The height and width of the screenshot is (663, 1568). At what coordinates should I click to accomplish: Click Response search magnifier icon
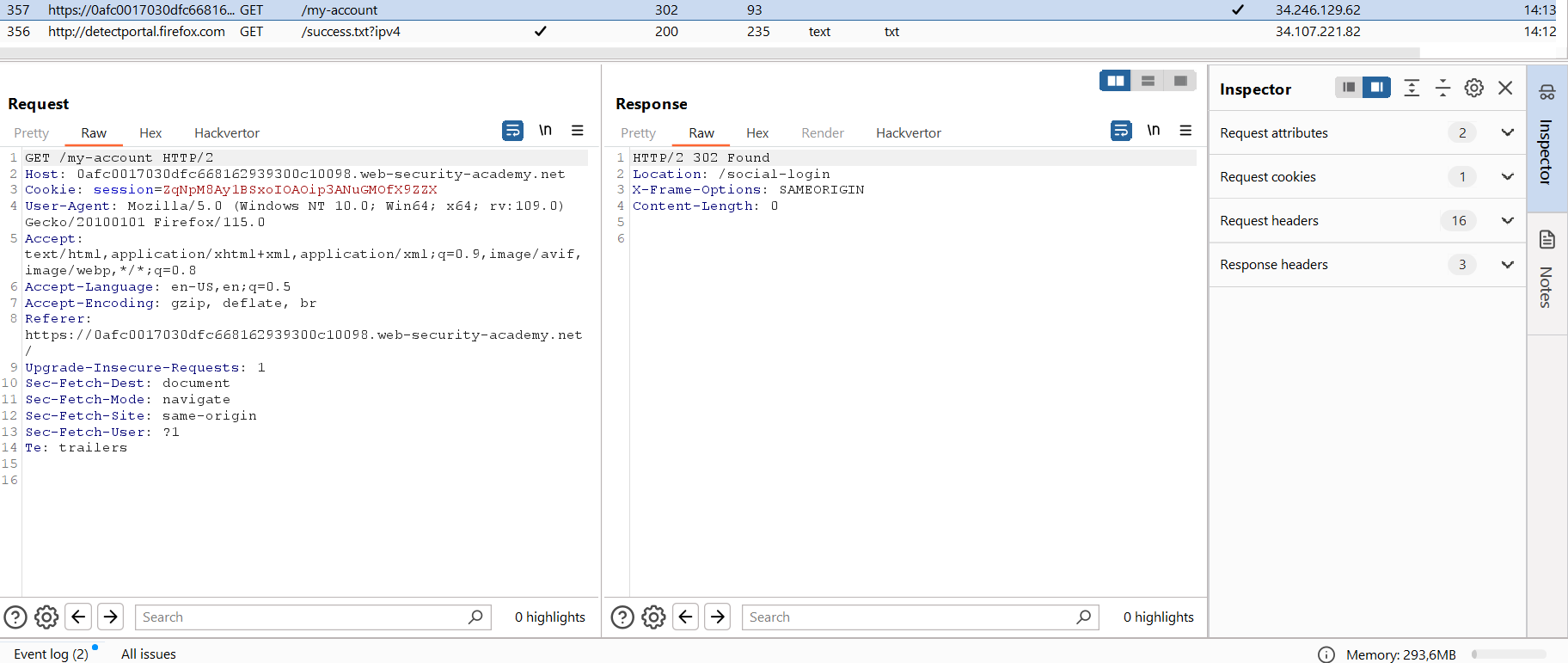pos(1083,617)
